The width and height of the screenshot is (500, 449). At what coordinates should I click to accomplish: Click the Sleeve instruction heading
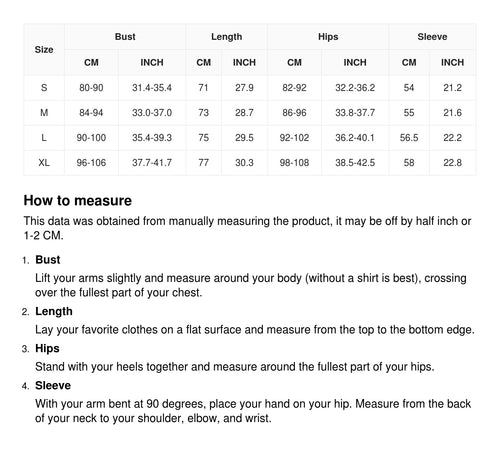53,385
